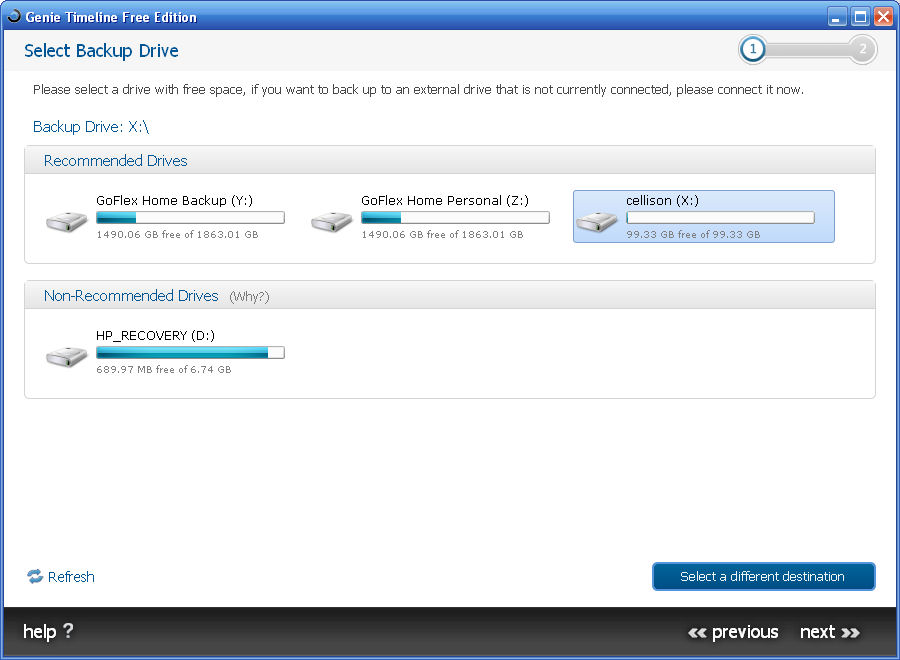Click the Genie Timeline logo in title bar
The height and width of the screenshot is (660, 900).
pos(14,16)
